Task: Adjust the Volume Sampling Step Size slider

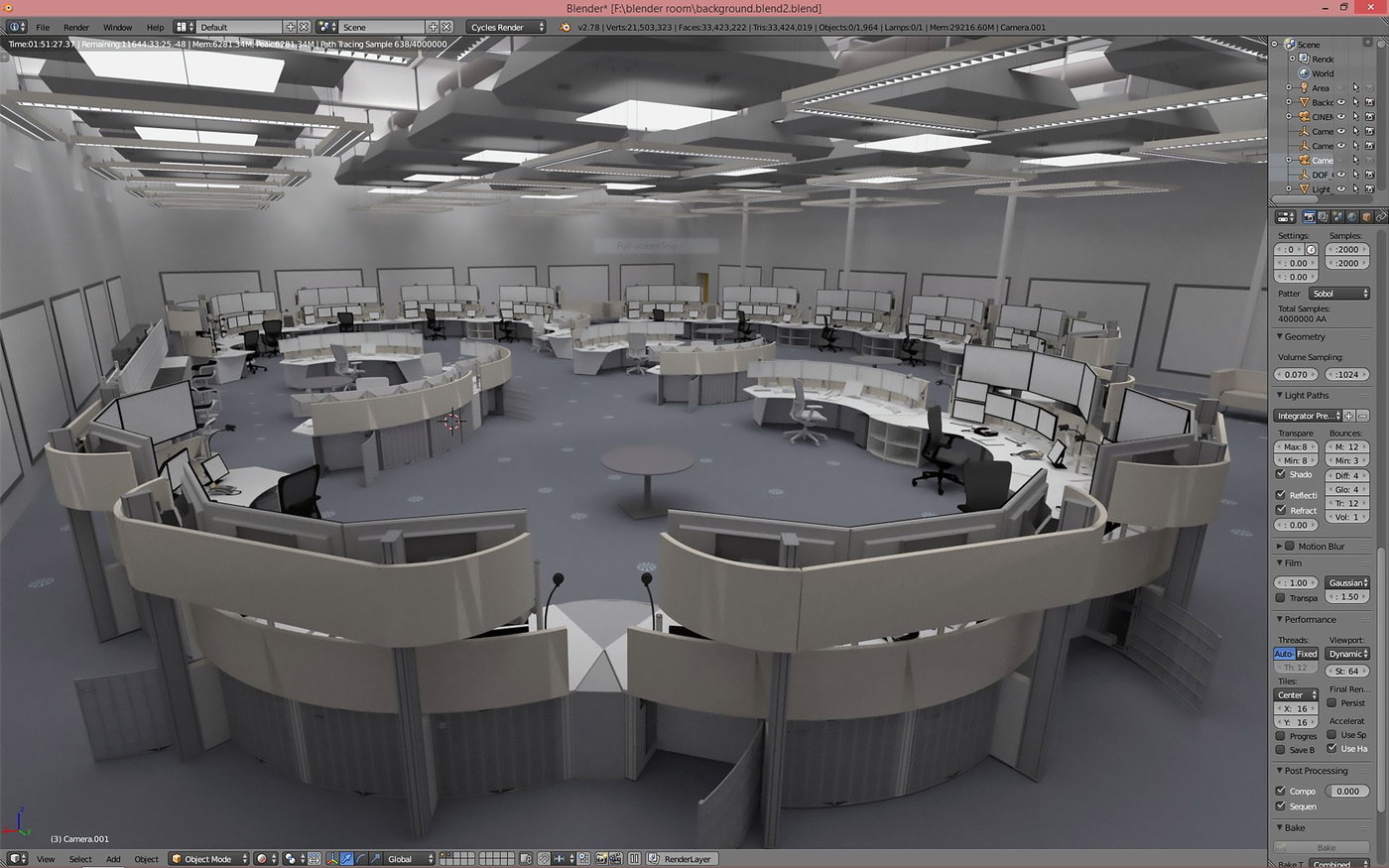Action: [1296, 374]
